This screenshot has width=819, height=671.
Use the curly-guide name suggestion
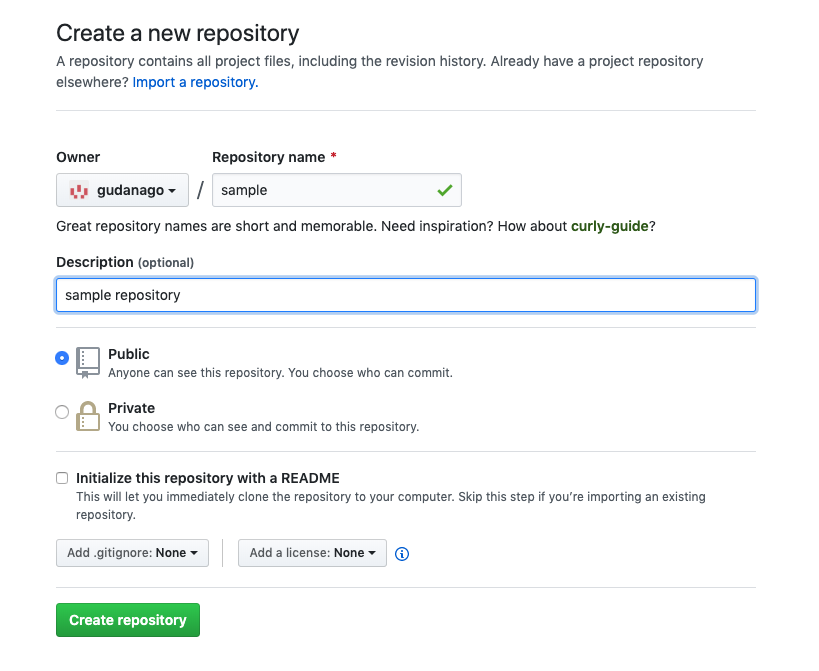pos(609,226)
